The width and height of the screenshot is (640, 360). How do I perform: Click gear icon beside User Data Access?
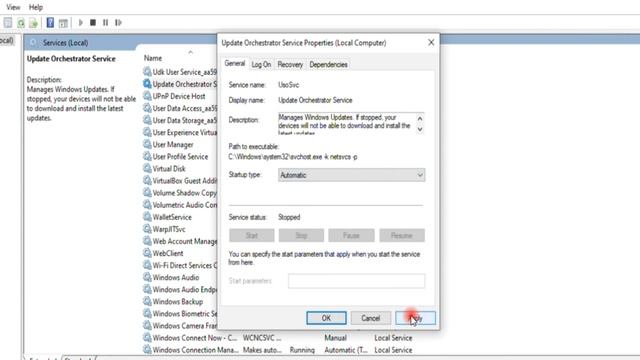point(147,108)
